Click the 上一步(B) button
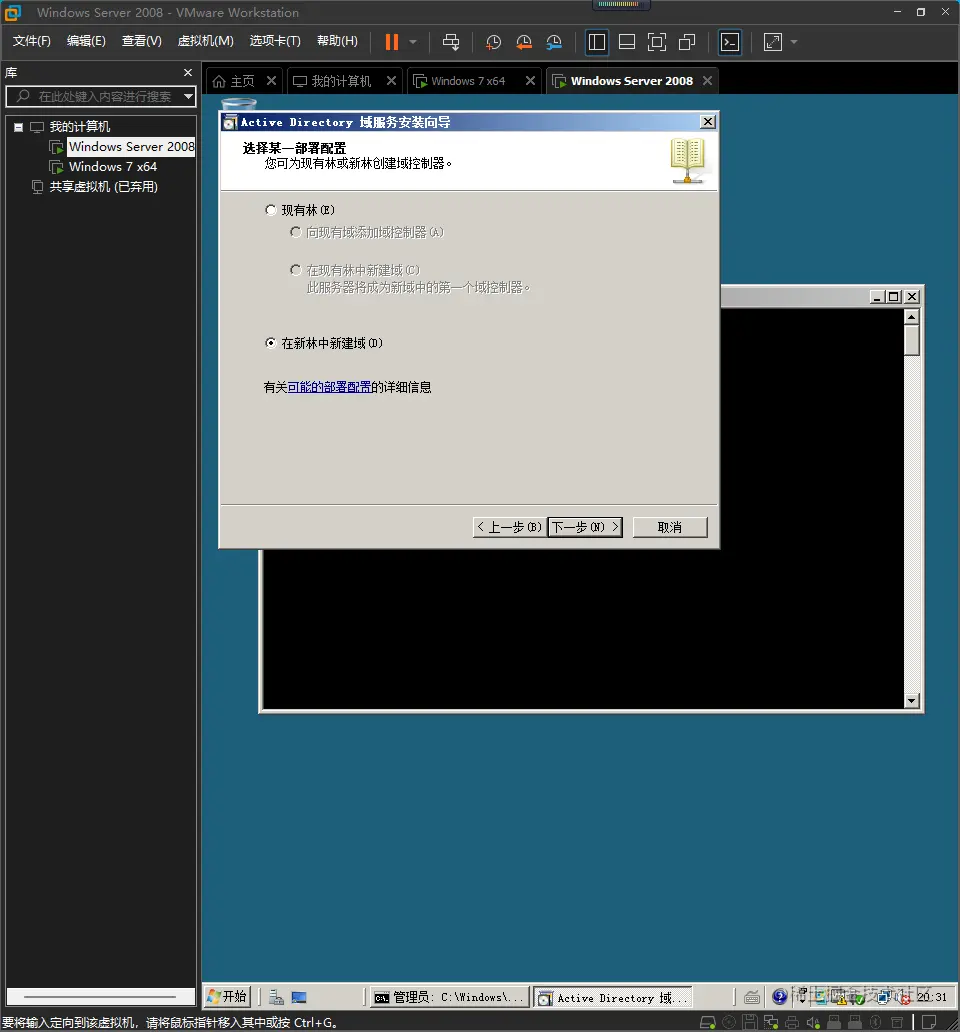 coord(509,527)
